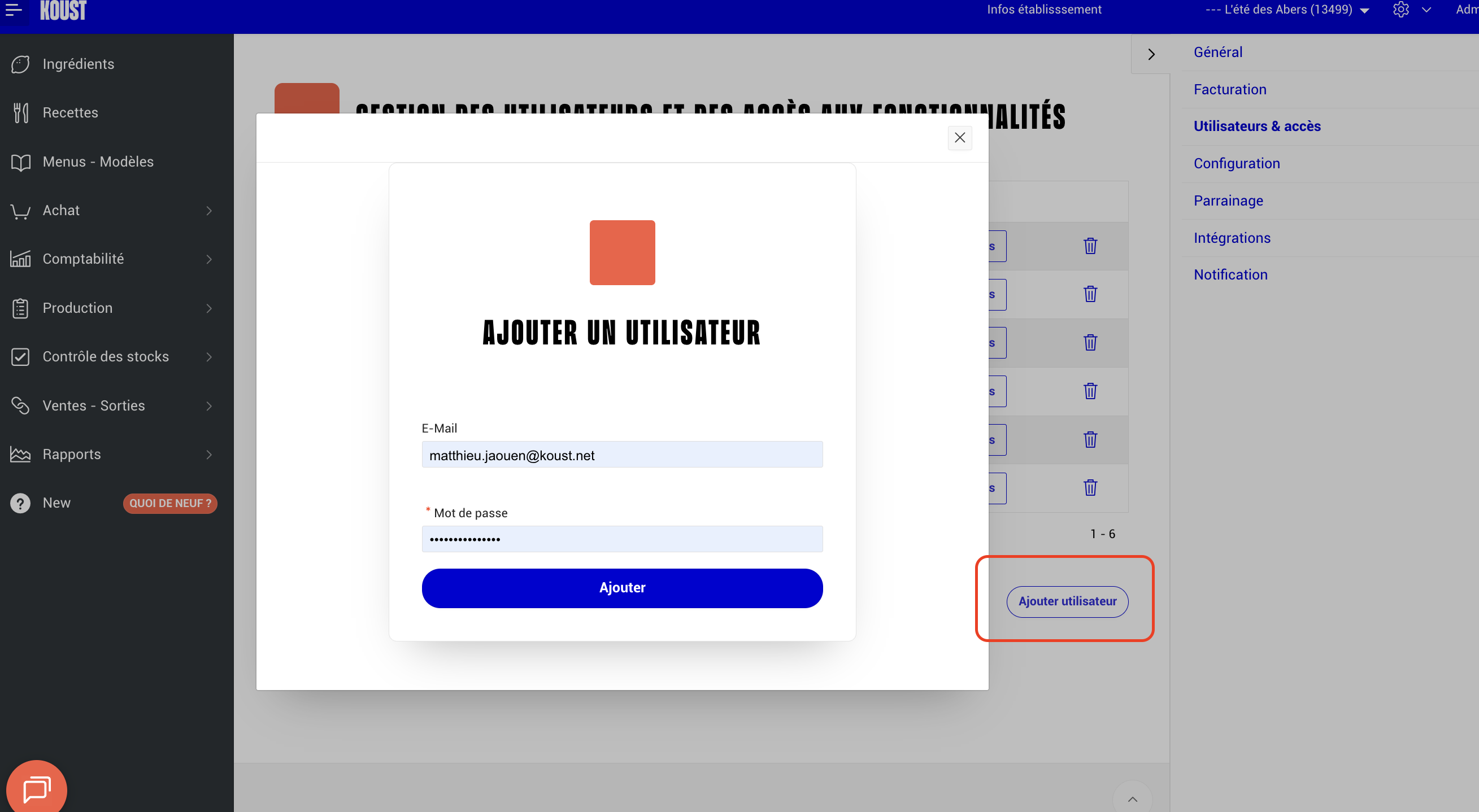1479x812 pixels.
Task: Click the hamburger menu icon top left
Action: click(x=13, y=9)
